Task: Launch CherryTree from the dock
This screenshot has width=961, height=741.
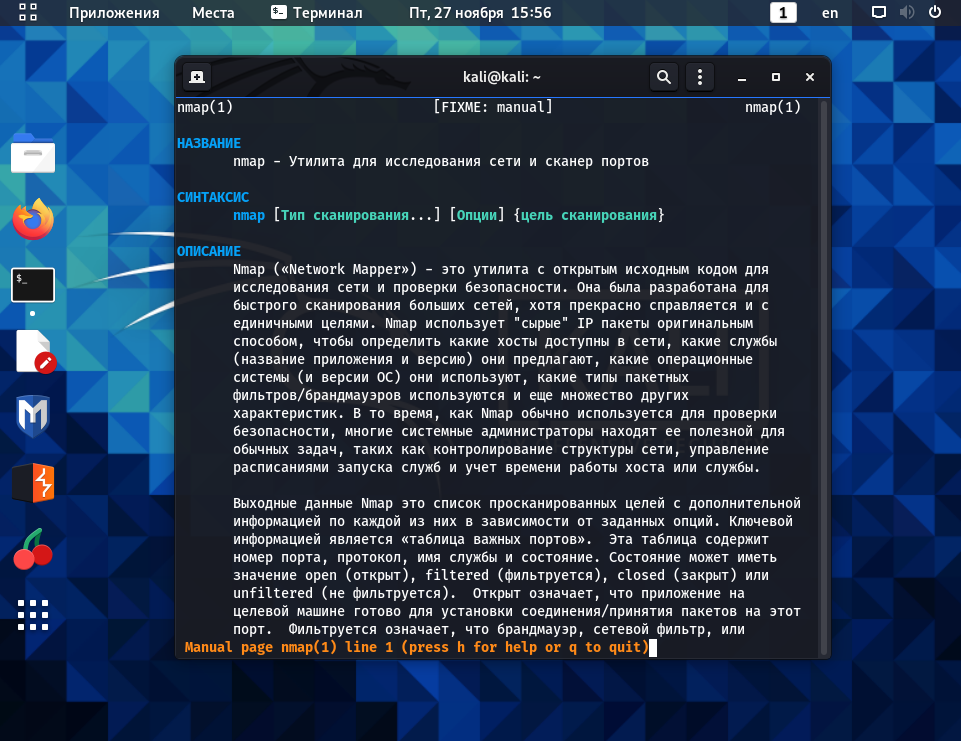Action: pos(33,549)
